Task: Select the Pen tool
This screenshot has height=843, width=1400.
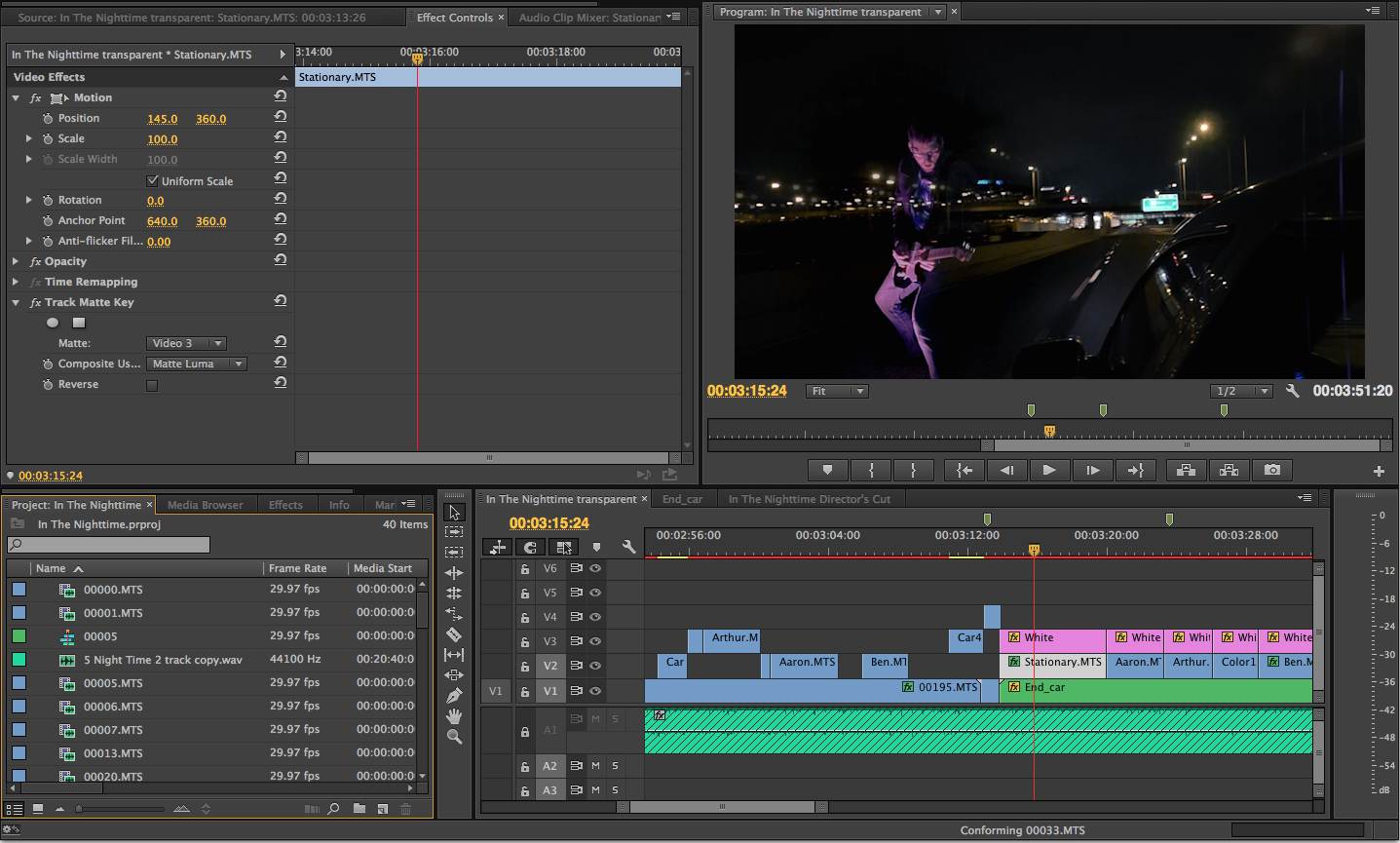Action: click(x=454, y=696)
